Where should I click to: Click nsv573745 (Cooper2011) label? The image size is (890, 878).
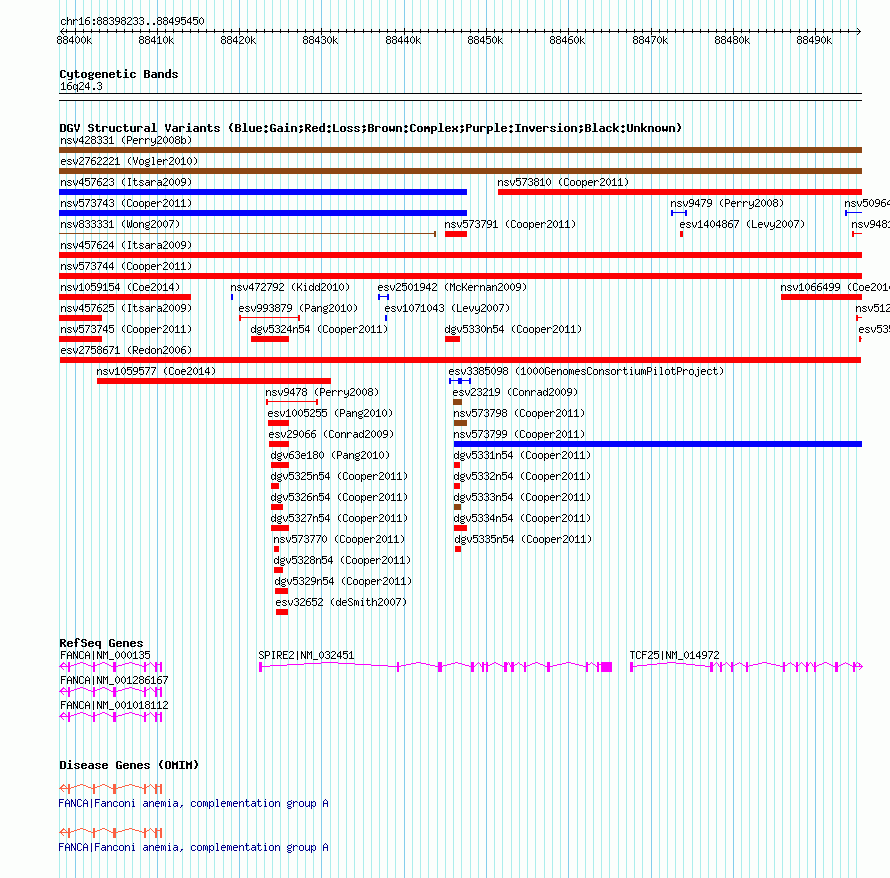tap(126, 329)
